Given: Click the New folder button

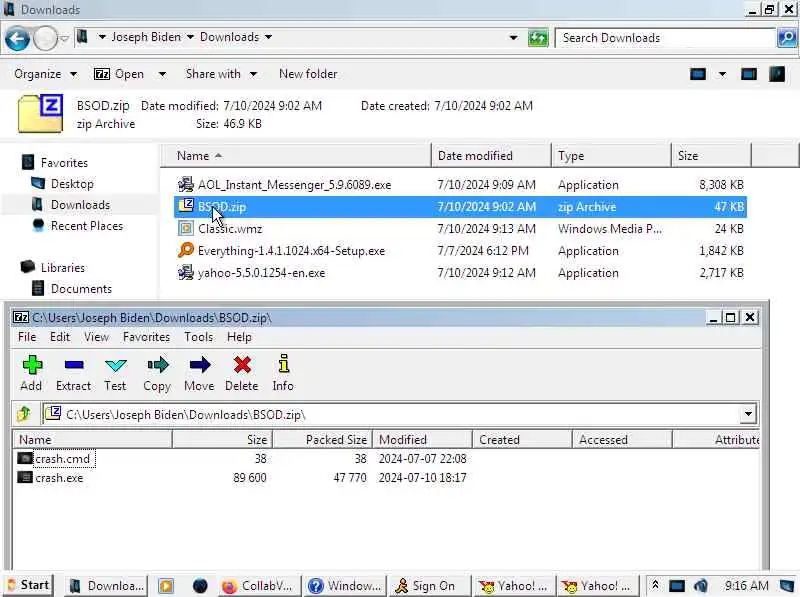Looking at the screenshot, I should (308, 74).
